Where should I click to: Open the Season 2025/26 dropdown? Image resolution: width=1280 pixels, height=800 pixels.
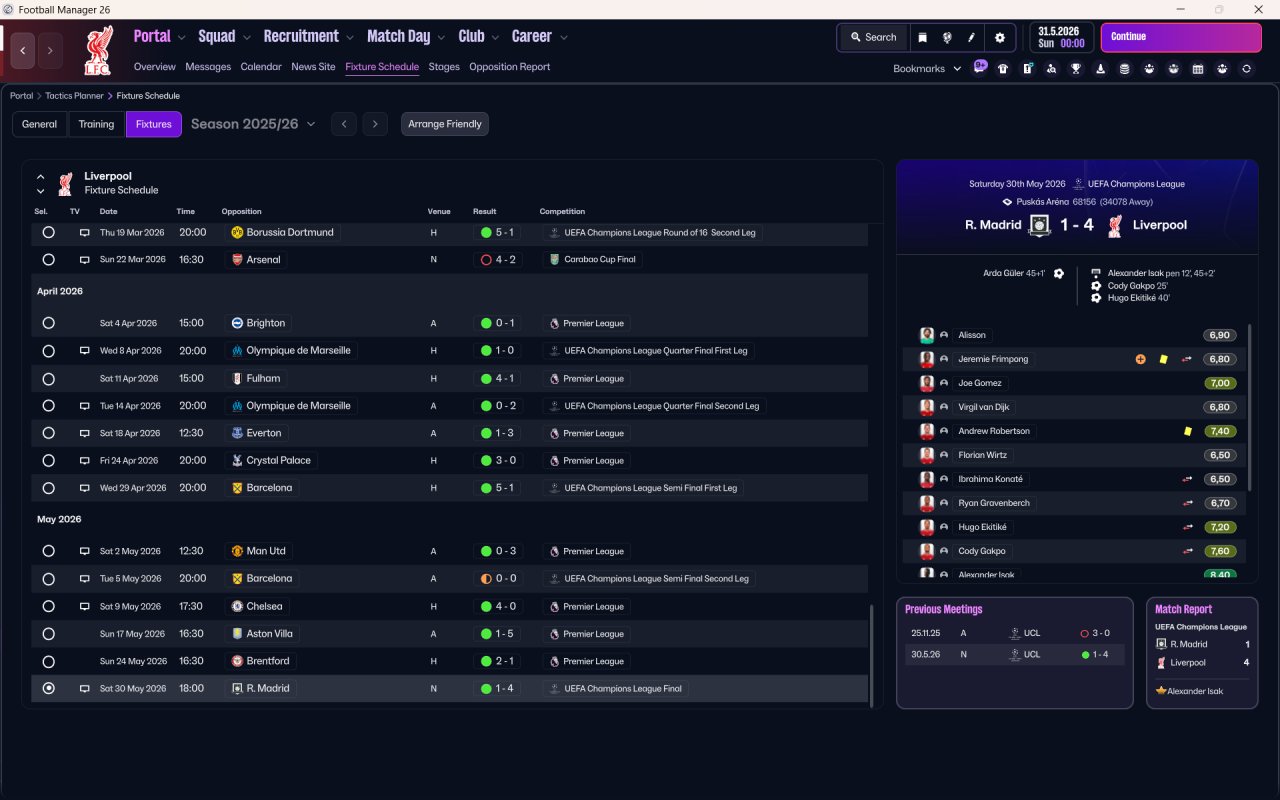point(253,124)
